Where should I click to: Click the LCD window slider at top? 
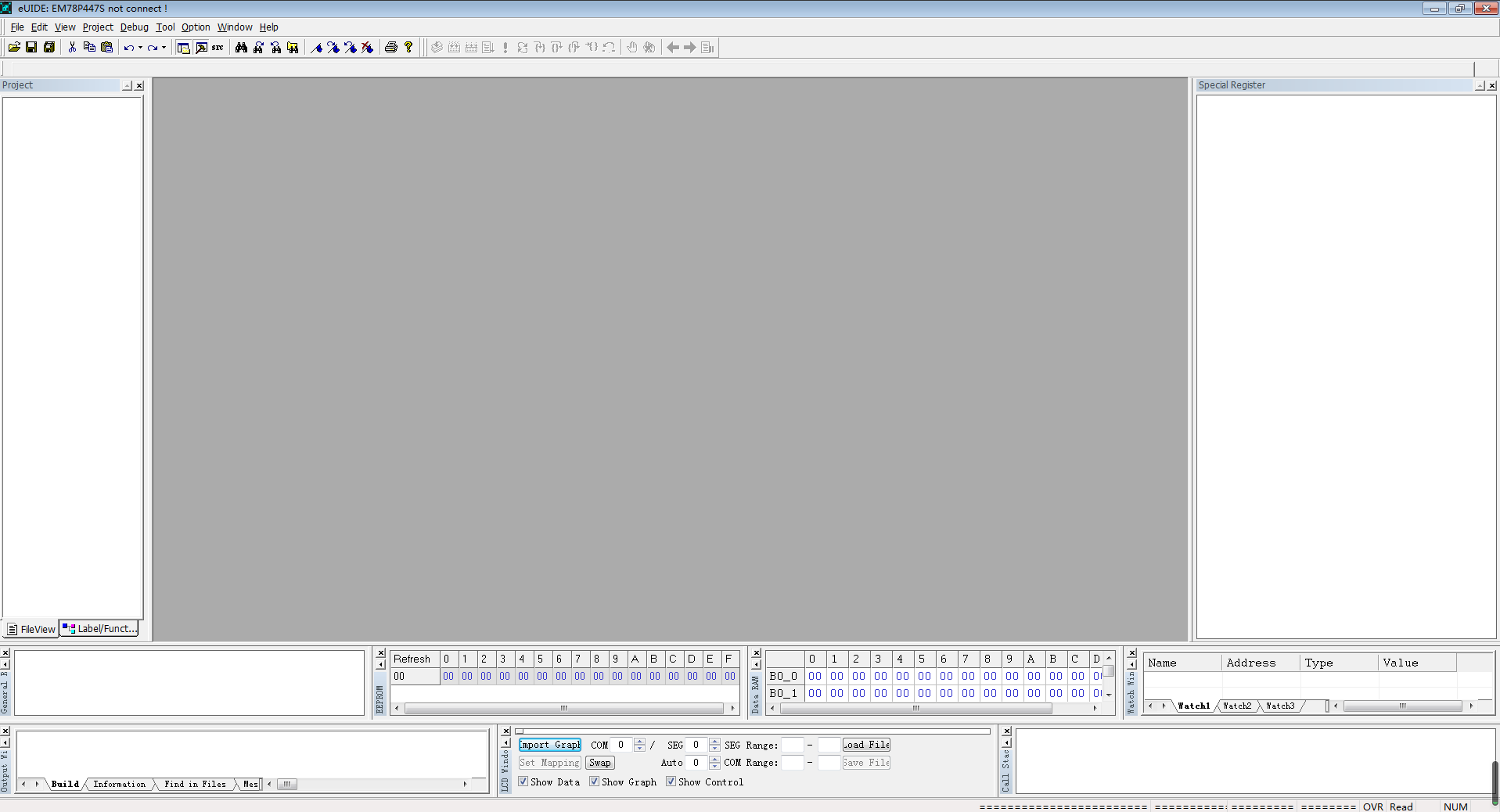(753, 731)
